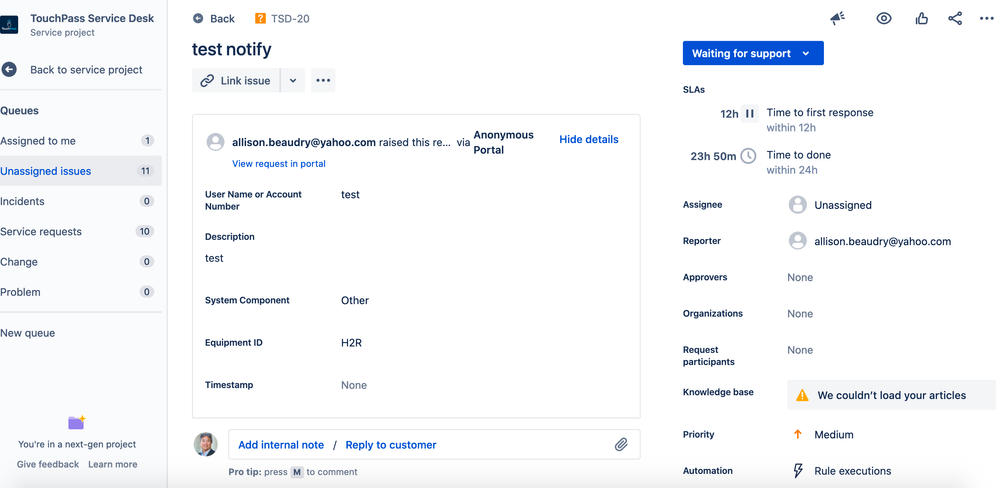Click the Unassigned avatar icon
The image size is (999, 488).
pyautogui.click(x=798, y=205)
